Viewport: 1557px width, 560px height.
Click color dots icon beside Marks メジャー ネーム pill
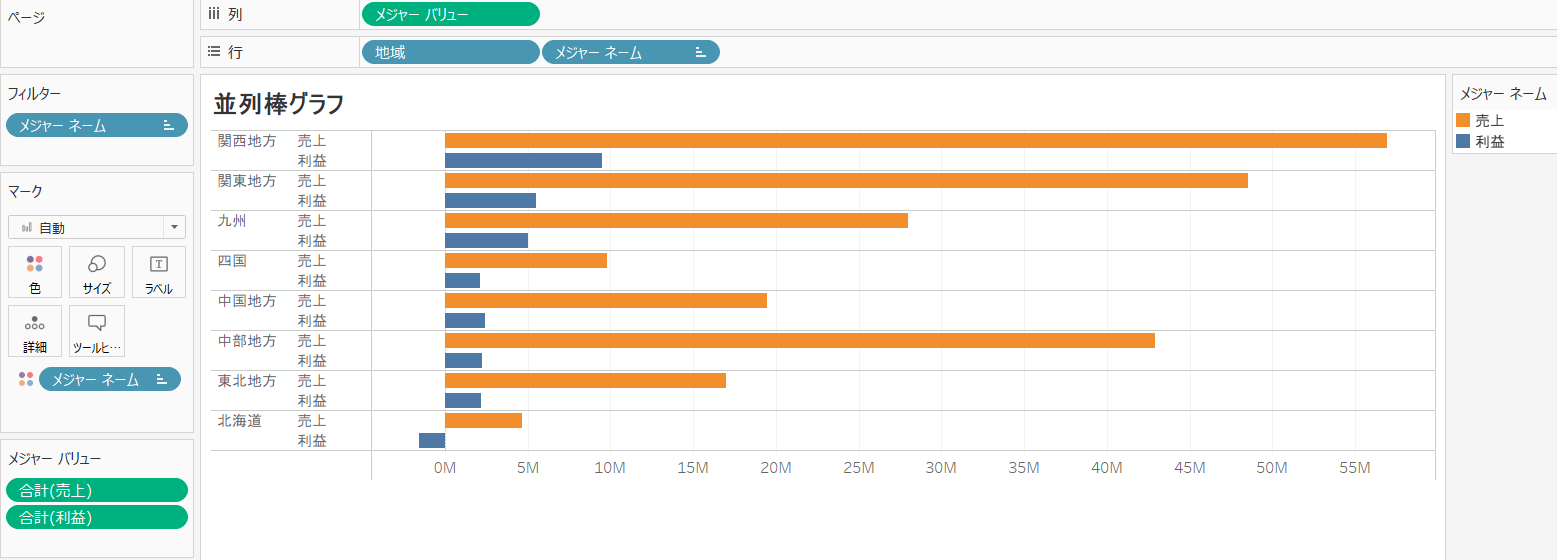(26, 379)
